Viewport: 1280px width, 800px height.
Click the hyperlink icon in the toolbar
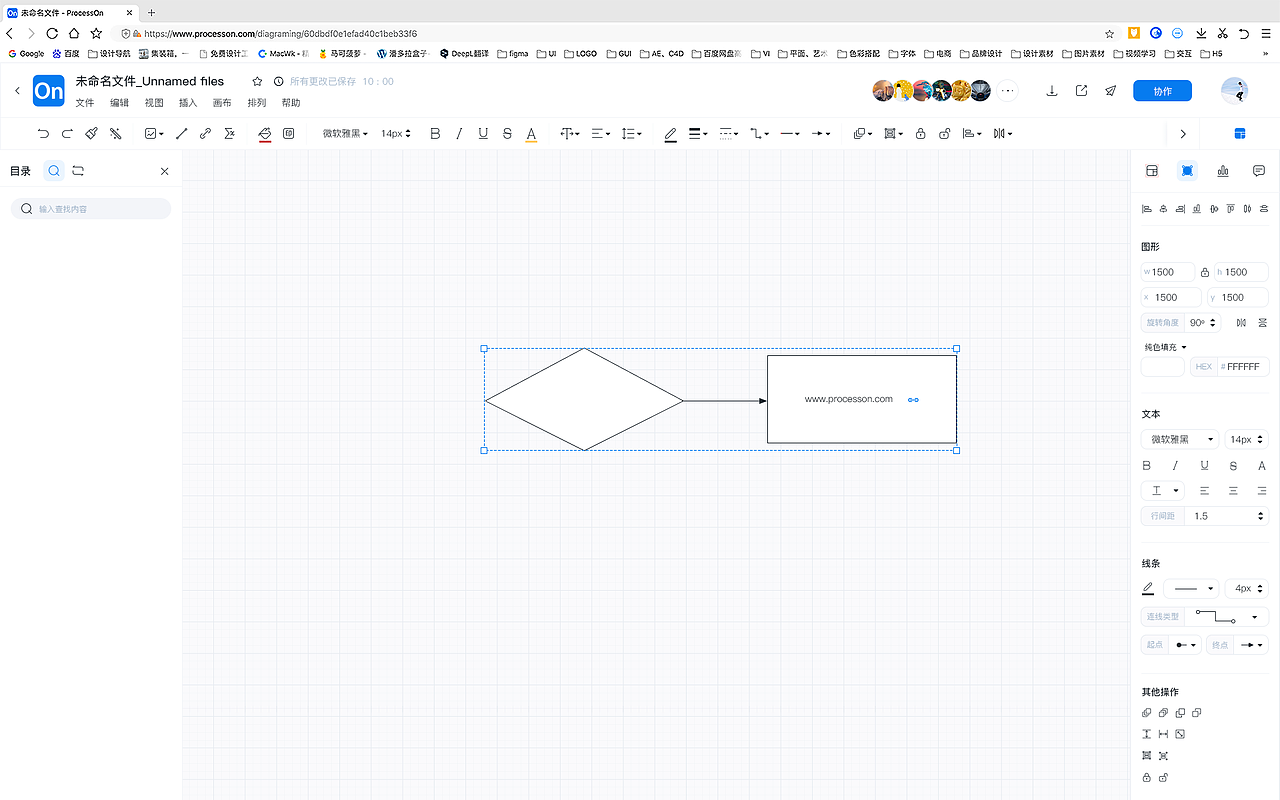click(205, 133)
